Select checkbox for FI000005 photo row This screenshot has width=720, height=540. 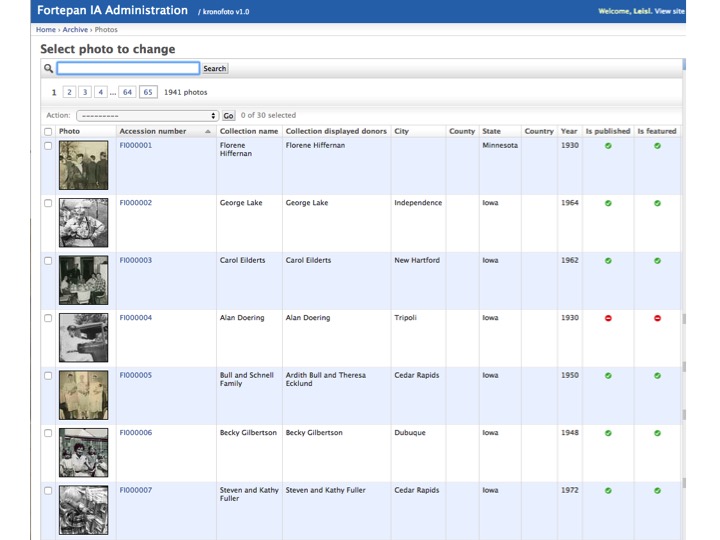click(48, 376)
